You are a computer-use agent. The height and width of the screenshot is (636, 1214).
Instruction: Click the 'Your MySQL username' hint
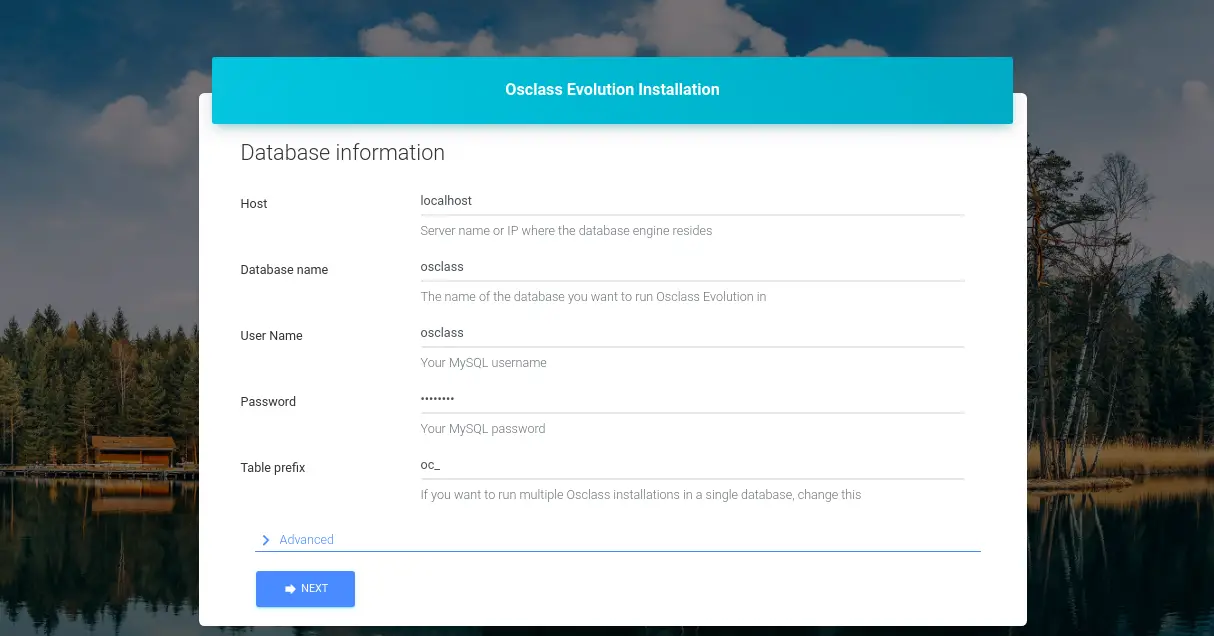point(483,363)
